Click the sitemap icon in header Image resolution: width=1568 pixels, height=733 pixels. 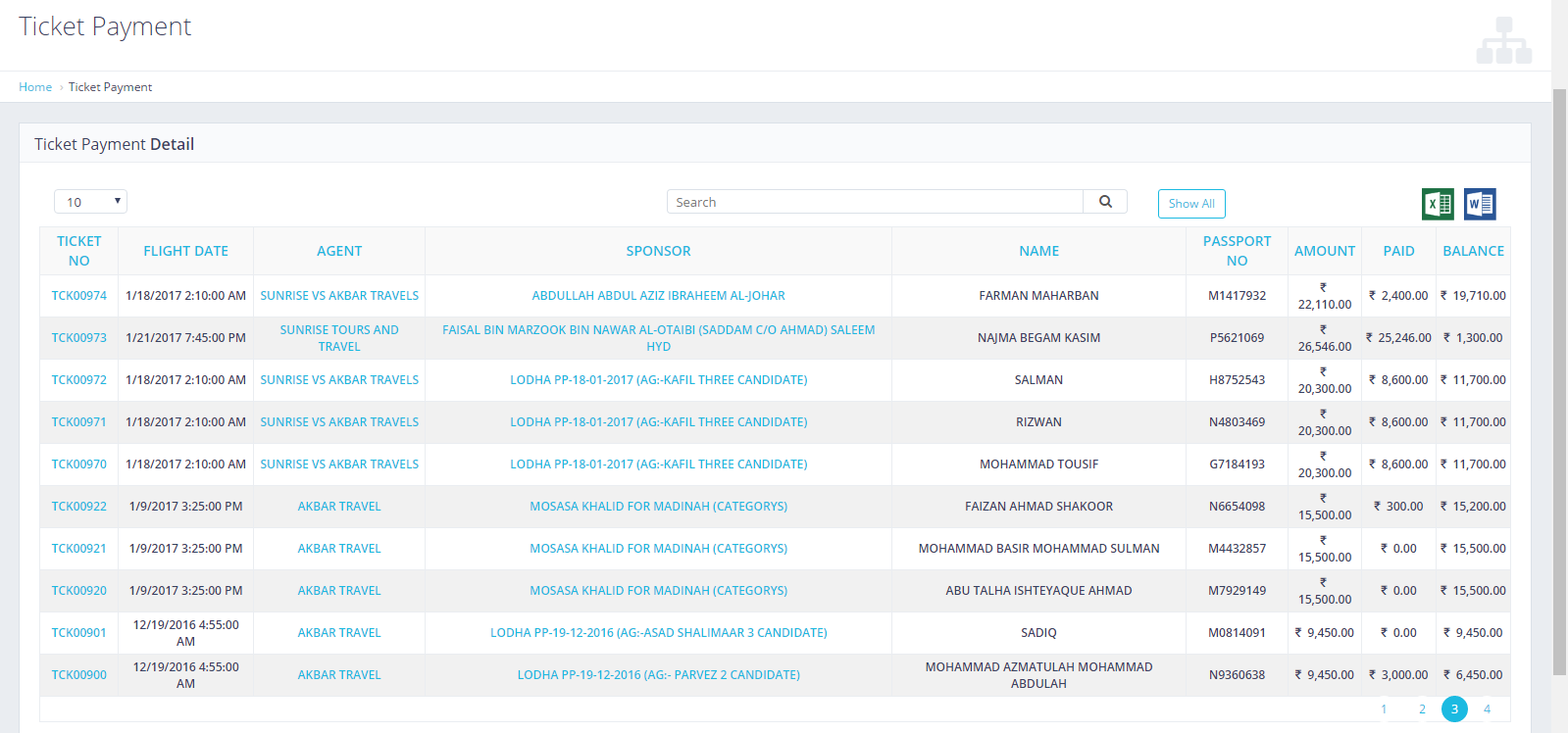click(1503, 41)
